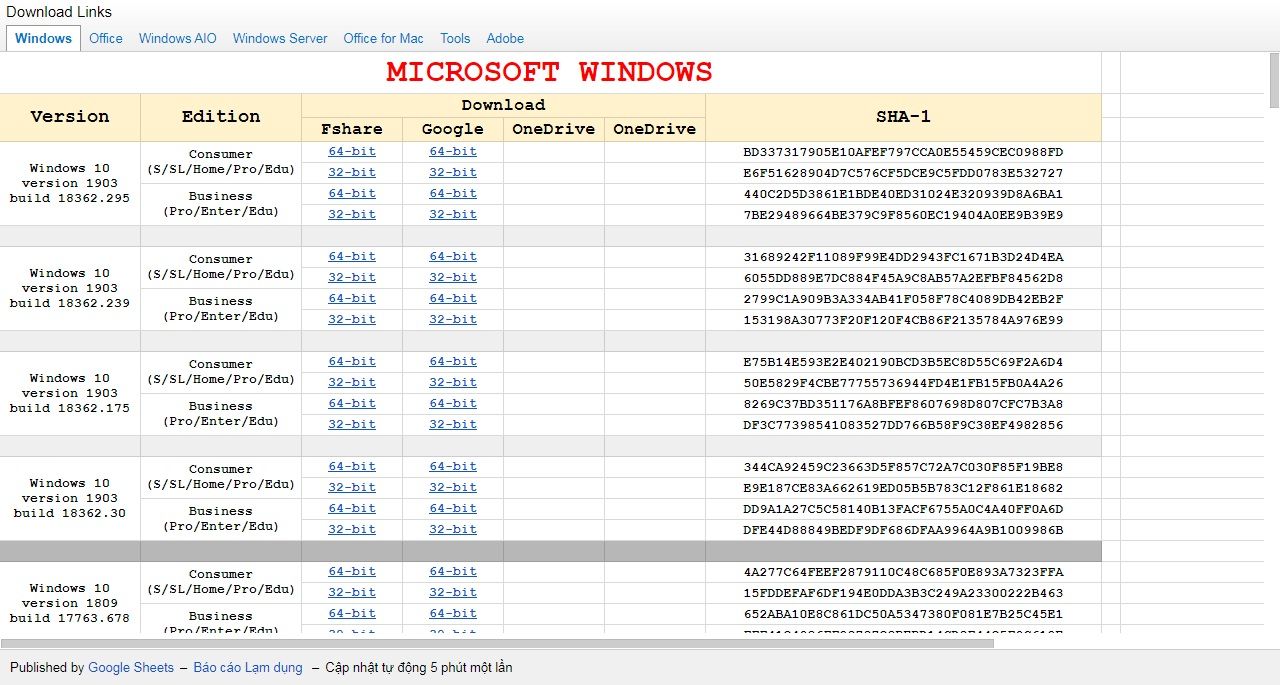Download 64-bit Google link for Consumer build 18362.30
The width and height of the screenshot is (1282, 685).
(452, 466)
